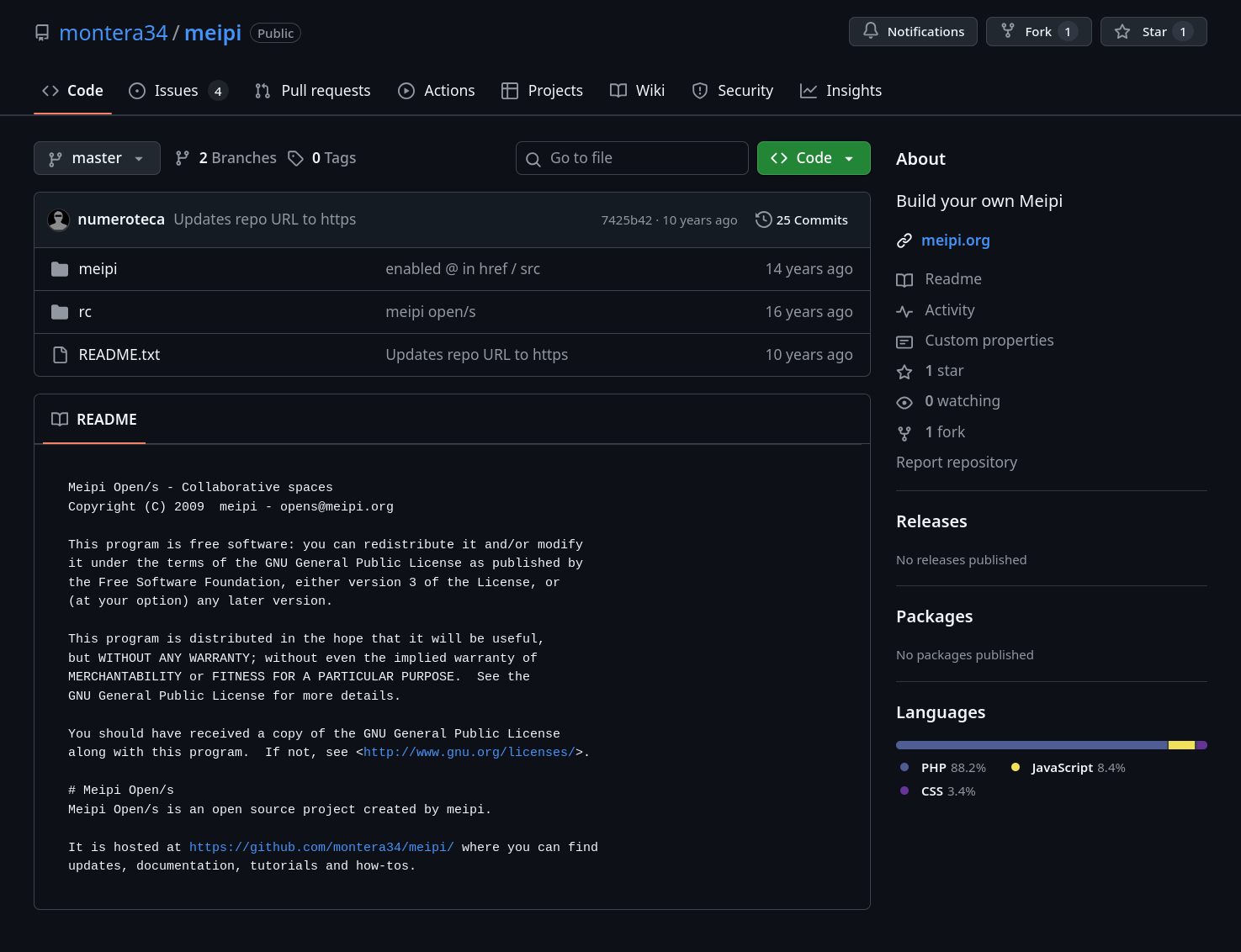Image resolution: width=1241 pixels, height=952 pixels.
Task: Click the yellow JavaScript language bar segment
Action: pos(1182,745)
